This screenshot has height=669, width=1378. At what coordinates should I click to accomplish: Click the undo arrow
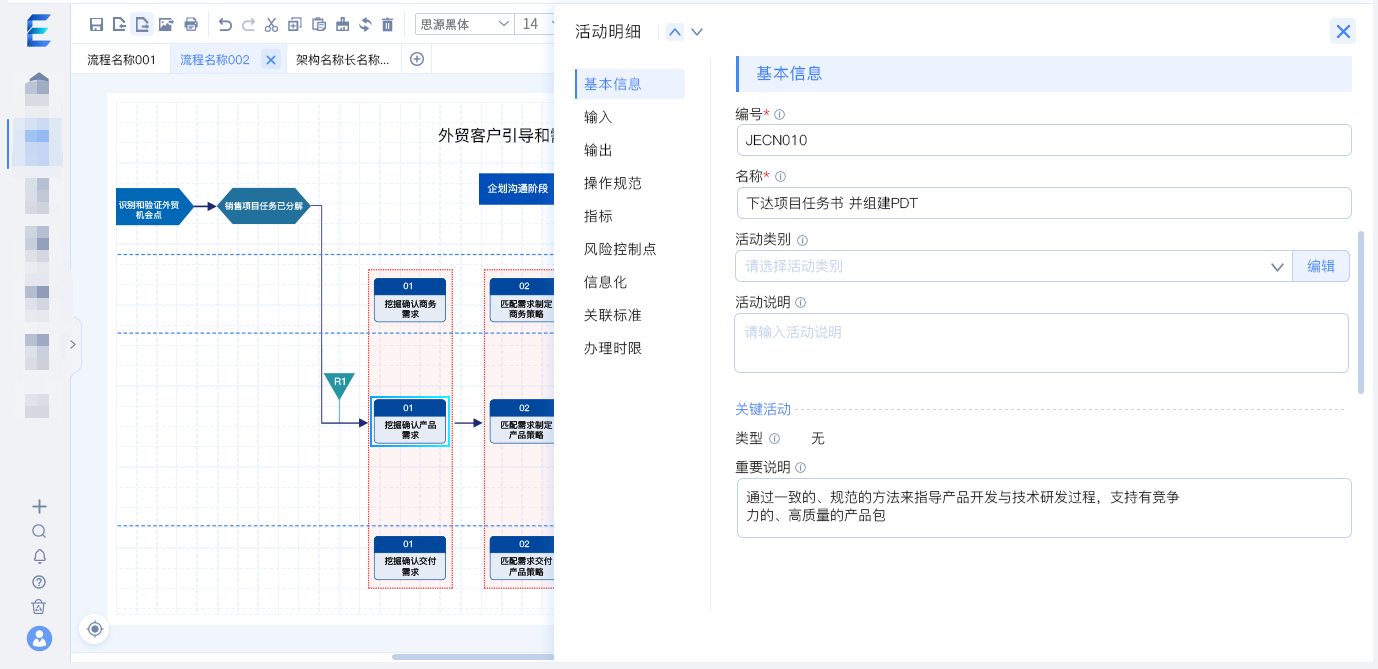tap(225, 24)
